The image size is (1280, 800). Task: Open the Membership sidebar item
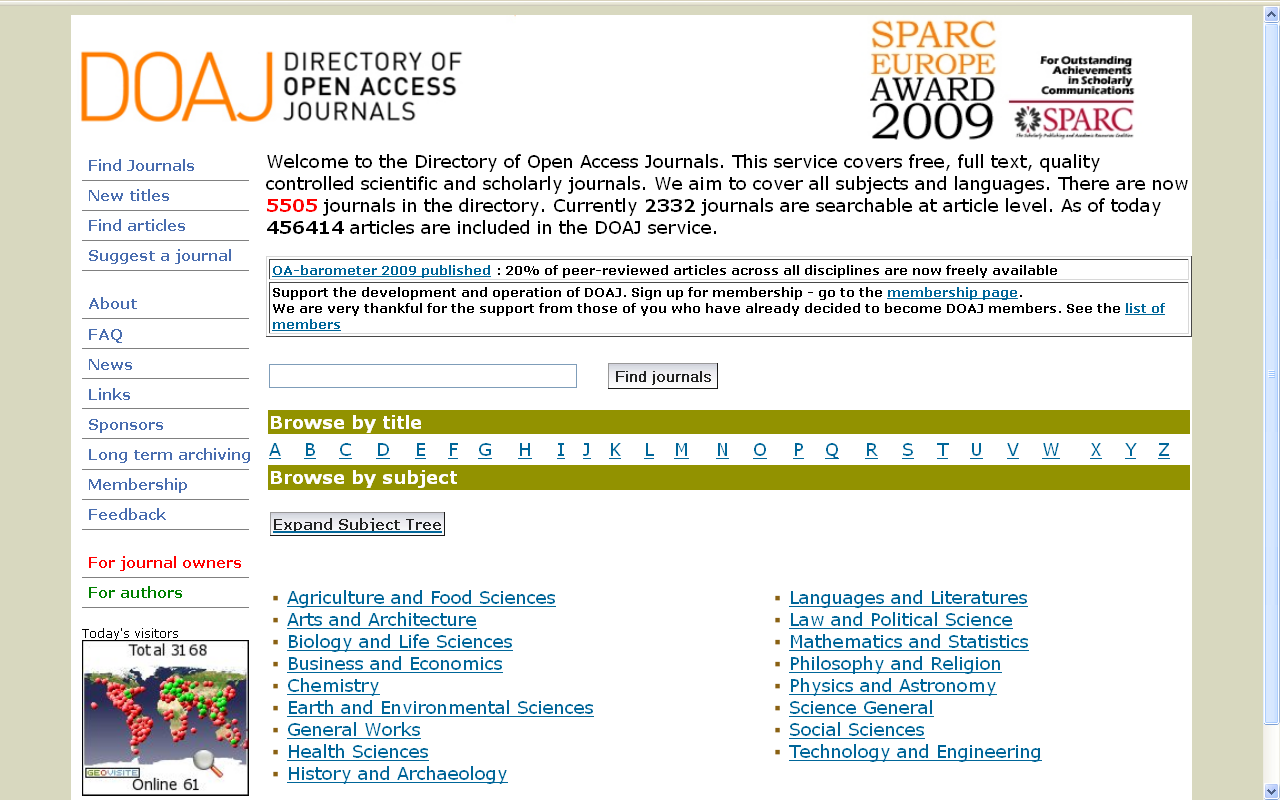138,485
